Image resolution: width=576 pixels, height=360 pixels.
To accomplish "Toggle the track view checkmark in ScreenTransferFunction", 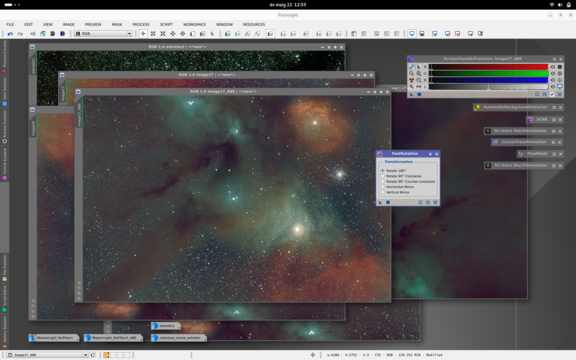I will coord(552,94).
